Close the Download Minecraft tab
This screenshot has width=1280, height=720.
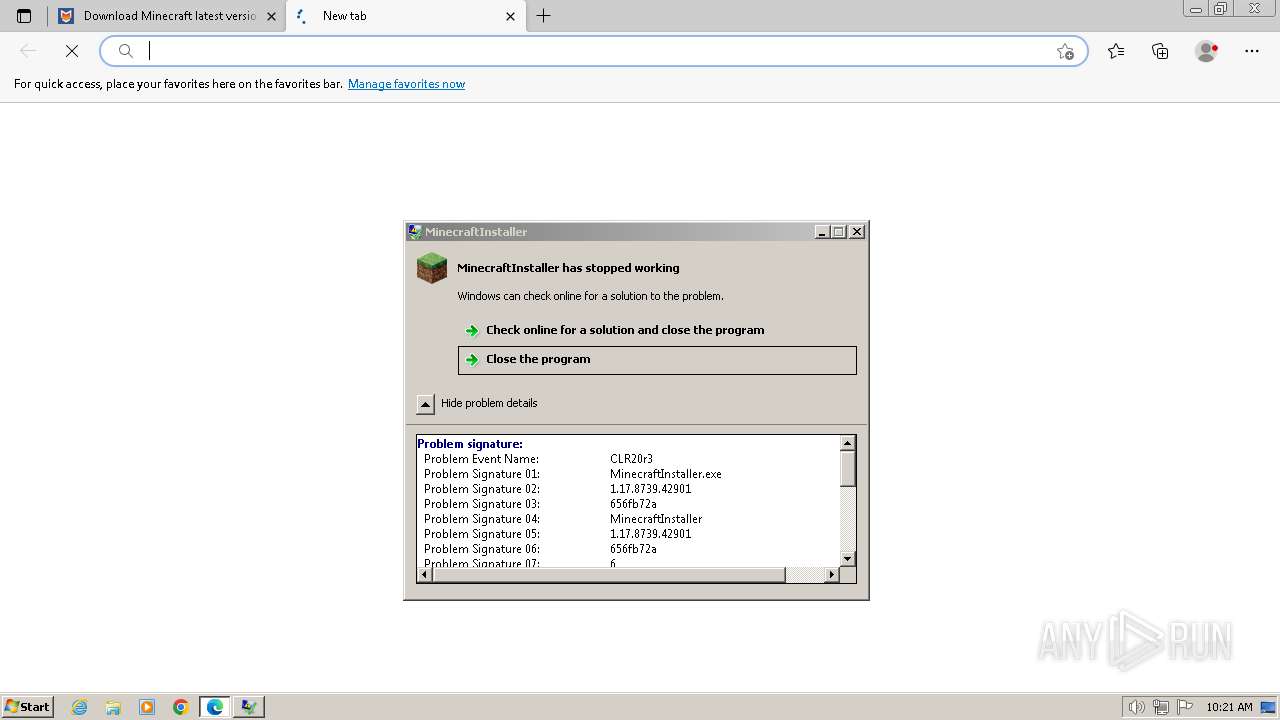pyautogui.click(x=271, y=16)
